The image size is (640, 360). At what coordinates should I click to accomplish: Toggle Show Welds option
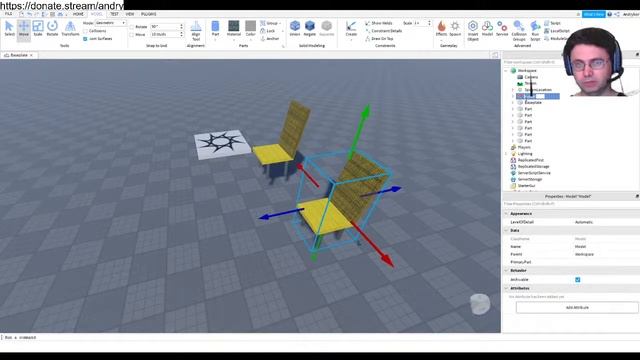coord(378,23)
